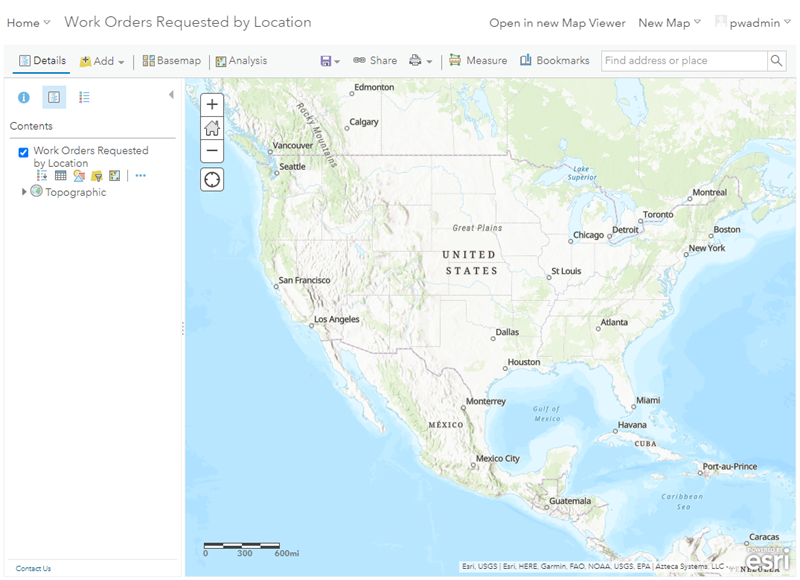Expand the Topographic basemap layer
This screenshot has width=800, height=580.
24,192
